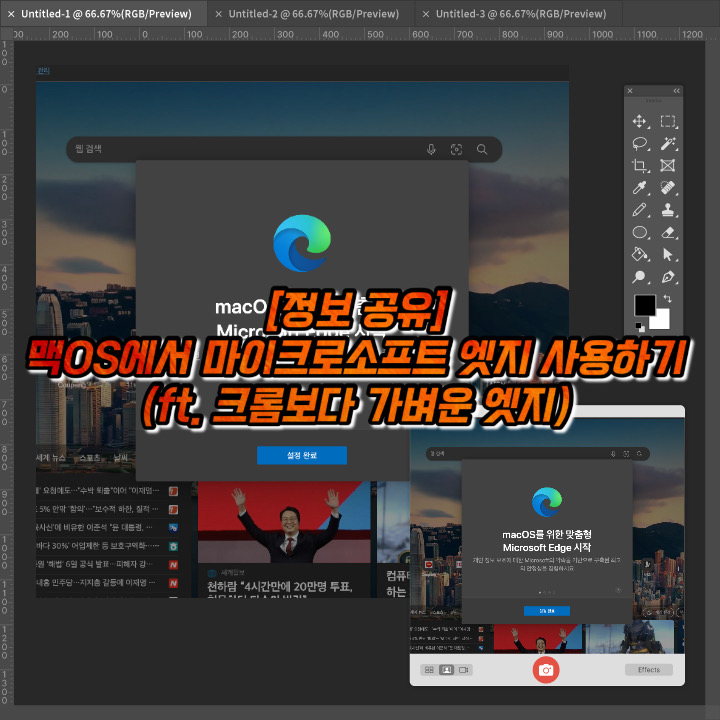Select the Frame tool
Screen dimensions: 720x720
click(668, 165)
